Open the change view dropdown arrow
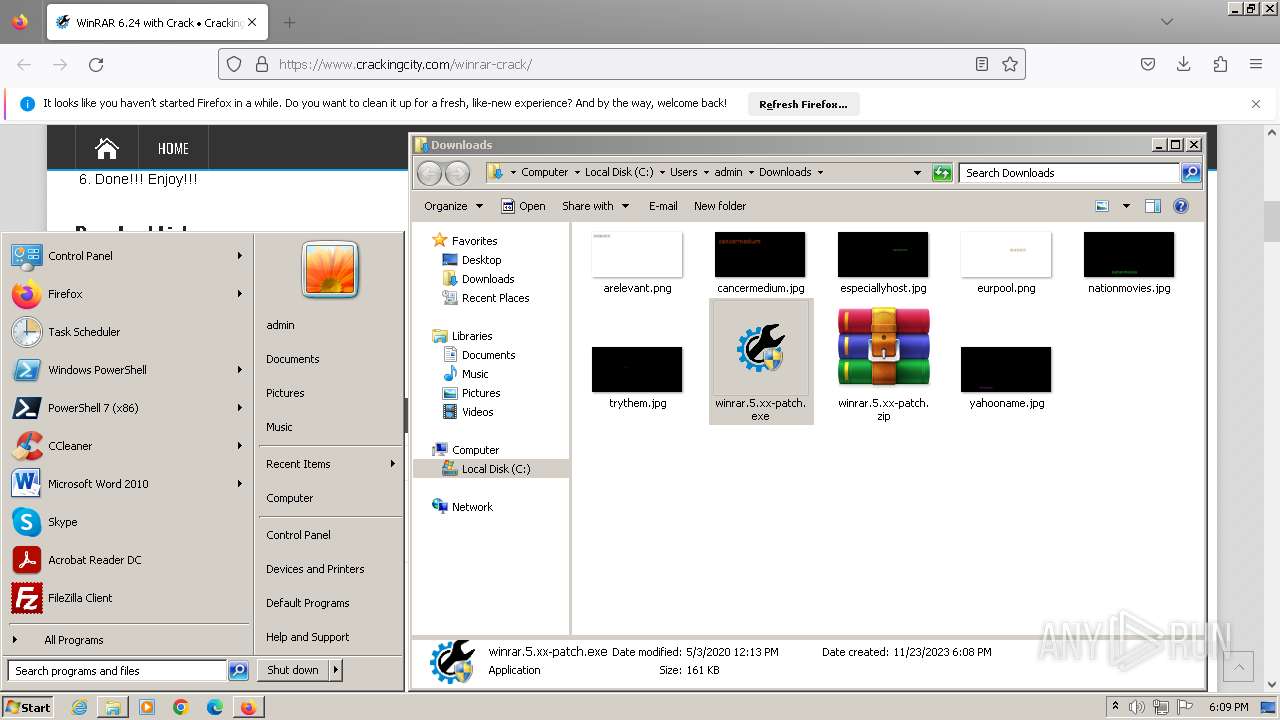 tap(1126, 206)
